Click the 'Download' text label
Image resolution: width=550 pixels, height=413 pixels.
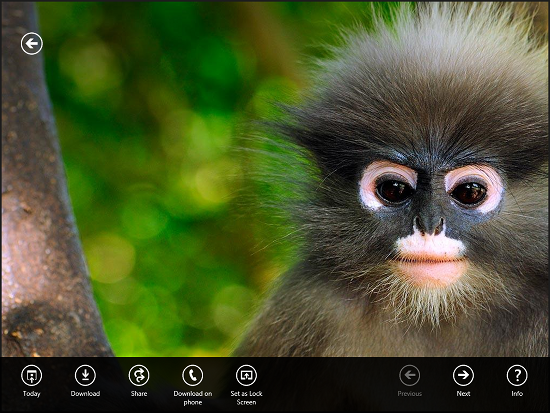85,394
